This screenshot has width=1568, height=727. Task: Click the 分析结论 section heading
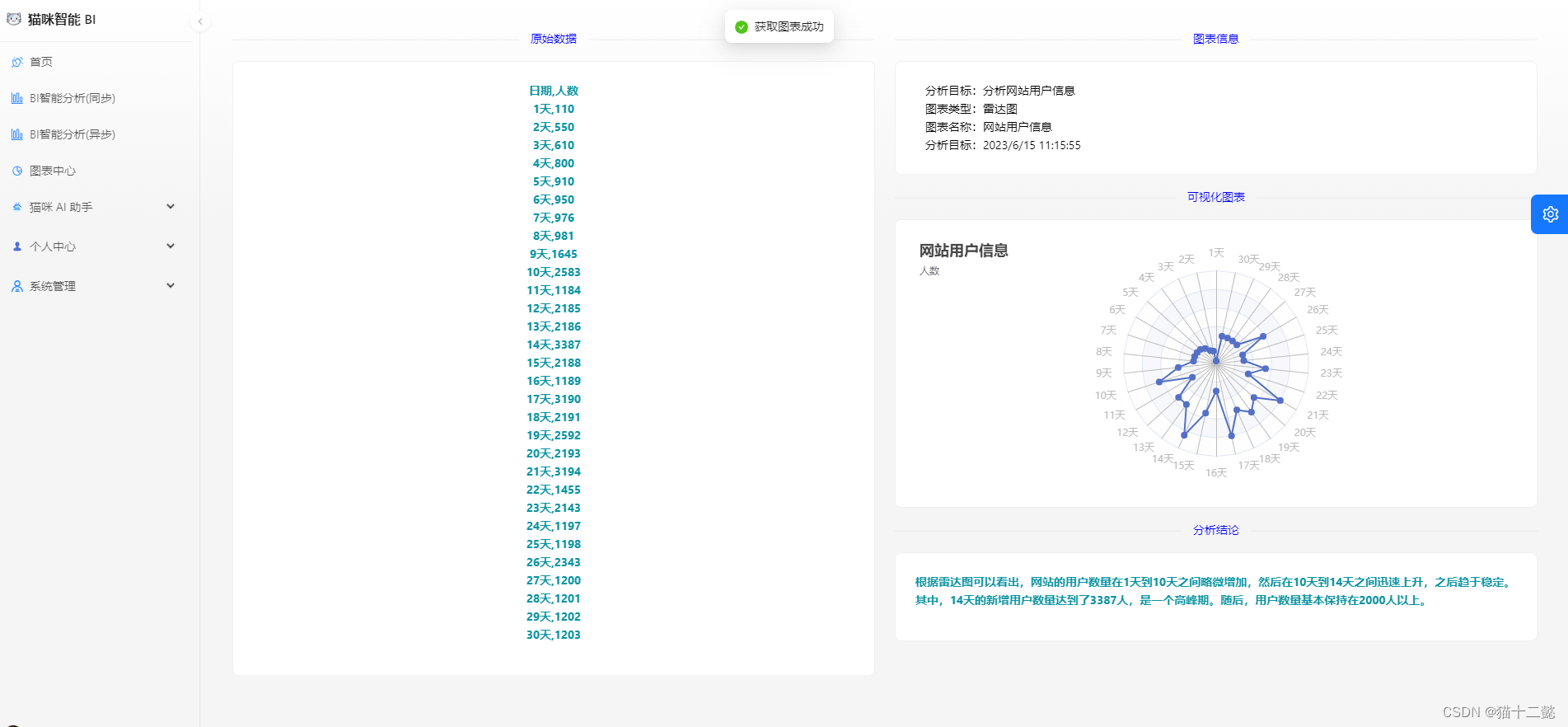point(1216,530)
